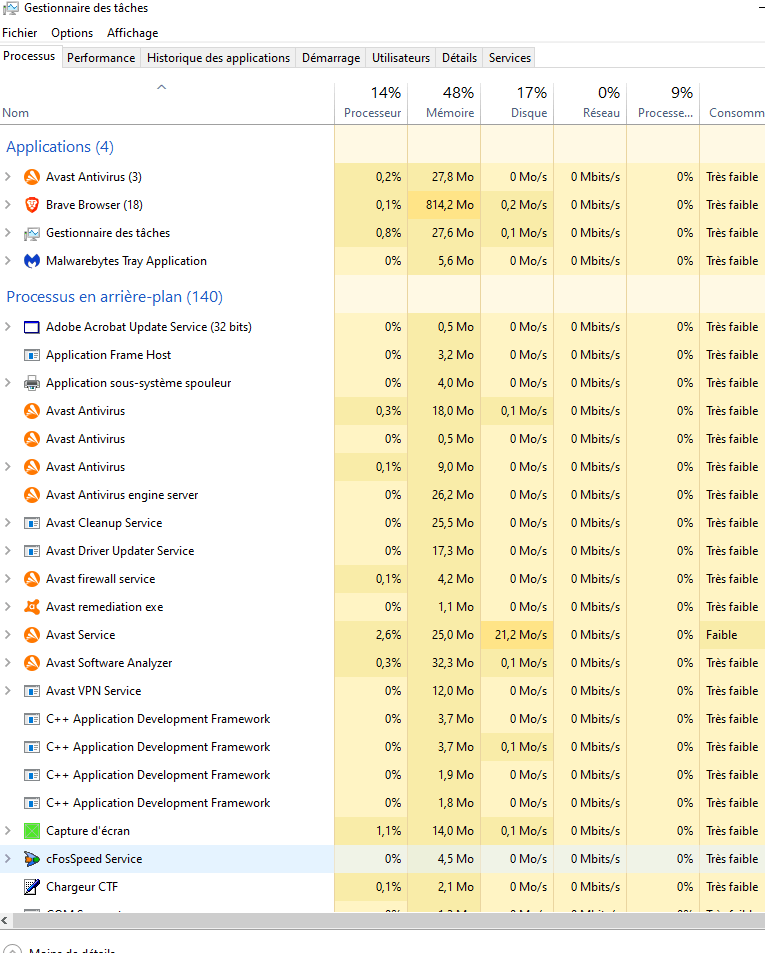The image size is (765, 953).
Task: Click the Task Manager title bar icon
Action: (x=11, y=8)
